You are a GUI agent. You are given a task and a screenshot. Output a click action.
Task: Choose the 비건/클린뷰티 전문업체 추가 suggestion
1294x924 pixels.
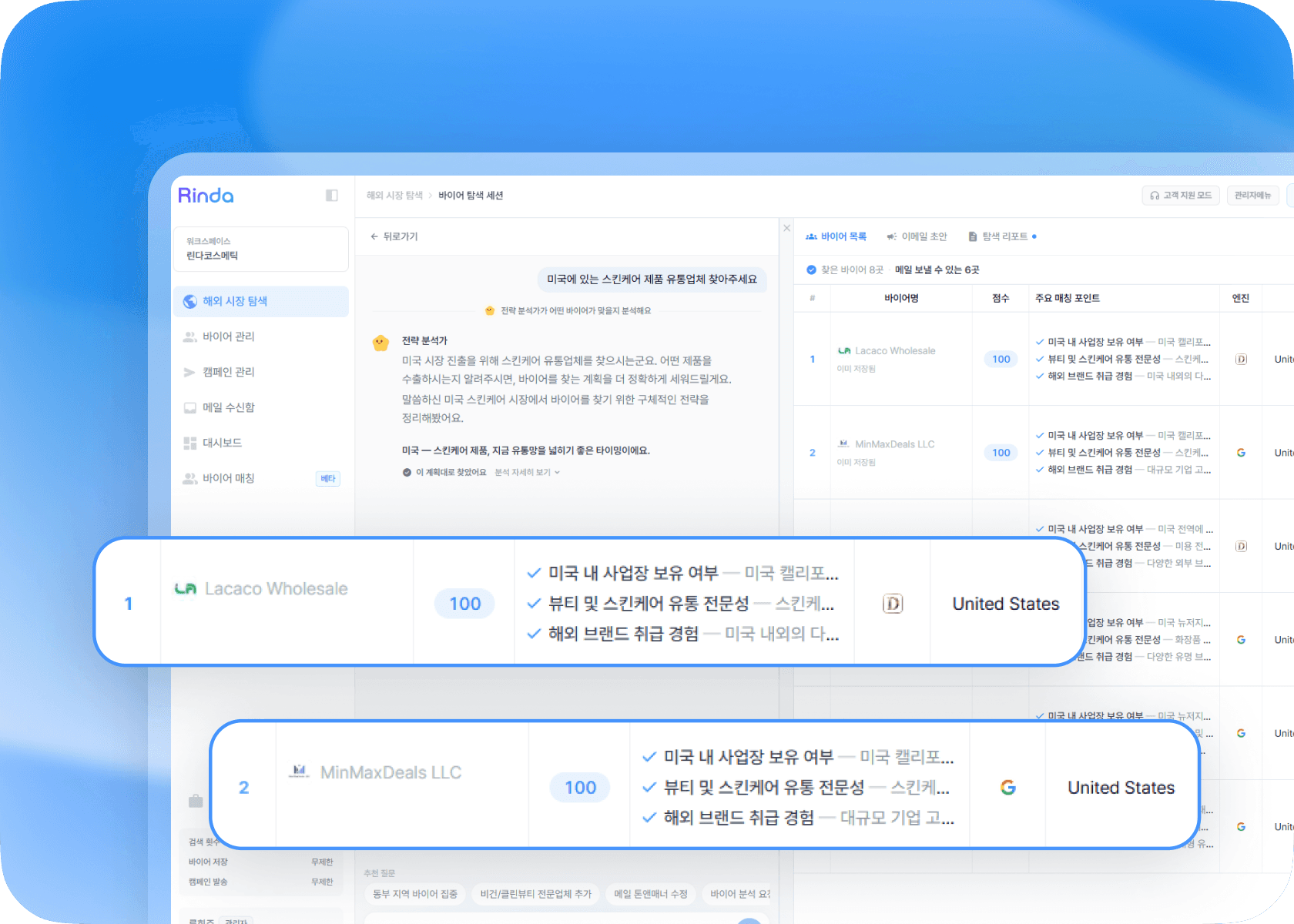535,894
